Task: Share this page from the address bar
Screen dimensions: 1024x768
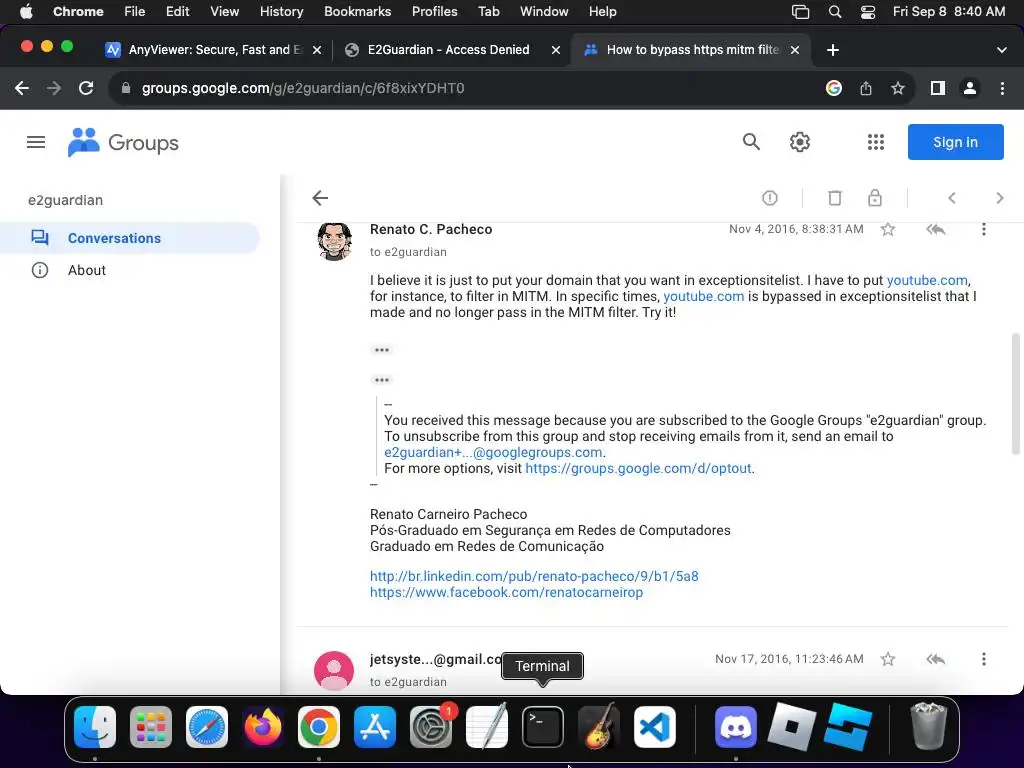Action: [866, 88]
